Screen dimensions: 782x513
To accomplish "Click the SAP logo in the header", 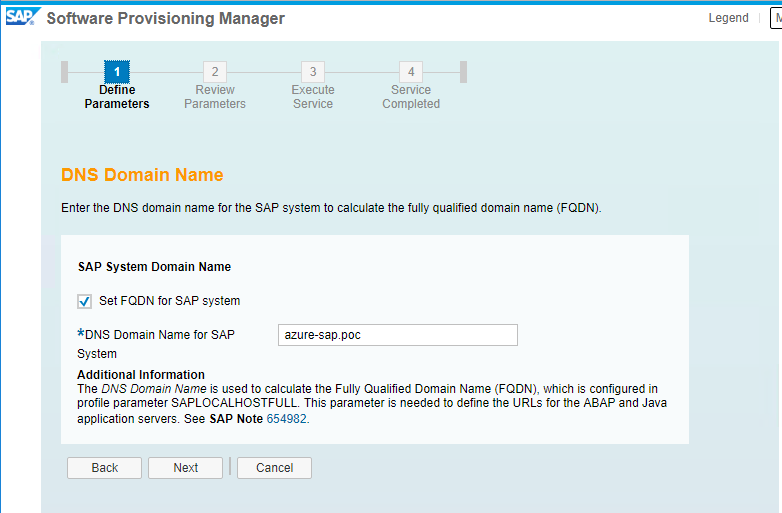I will pos(20,17).
